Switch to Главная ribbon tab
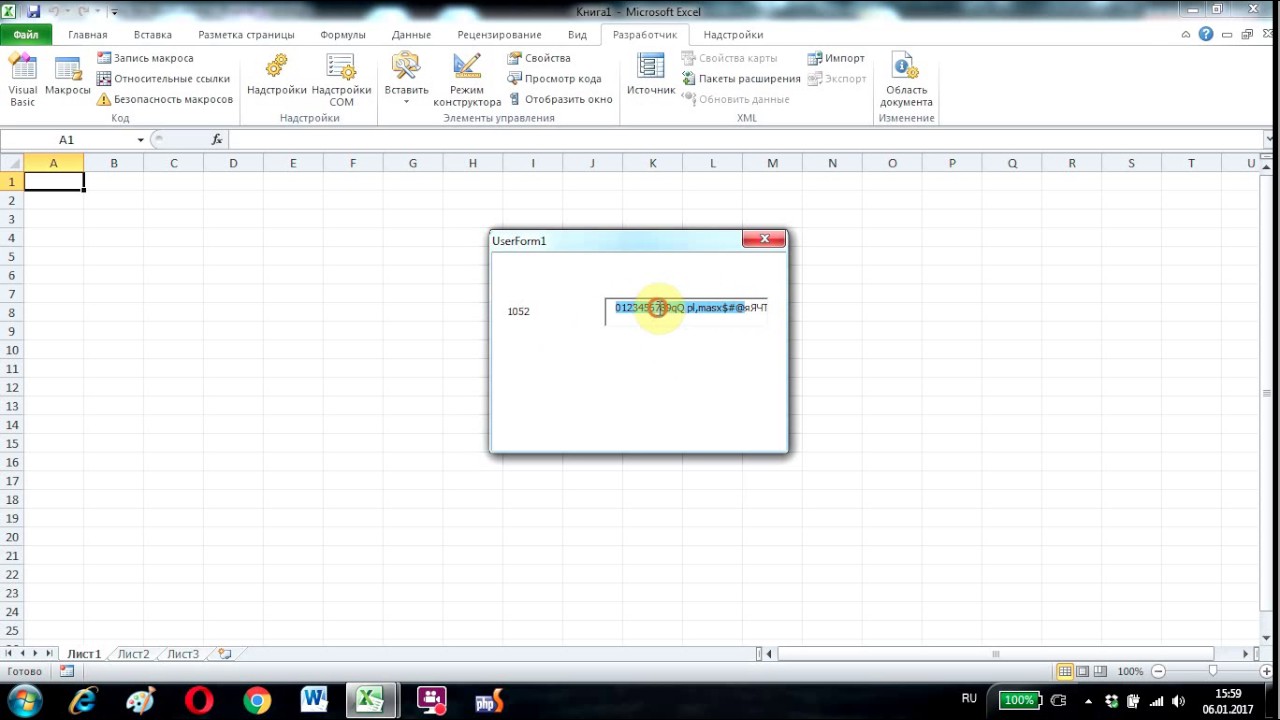The image size is (1280, 720). click(88, 34)
